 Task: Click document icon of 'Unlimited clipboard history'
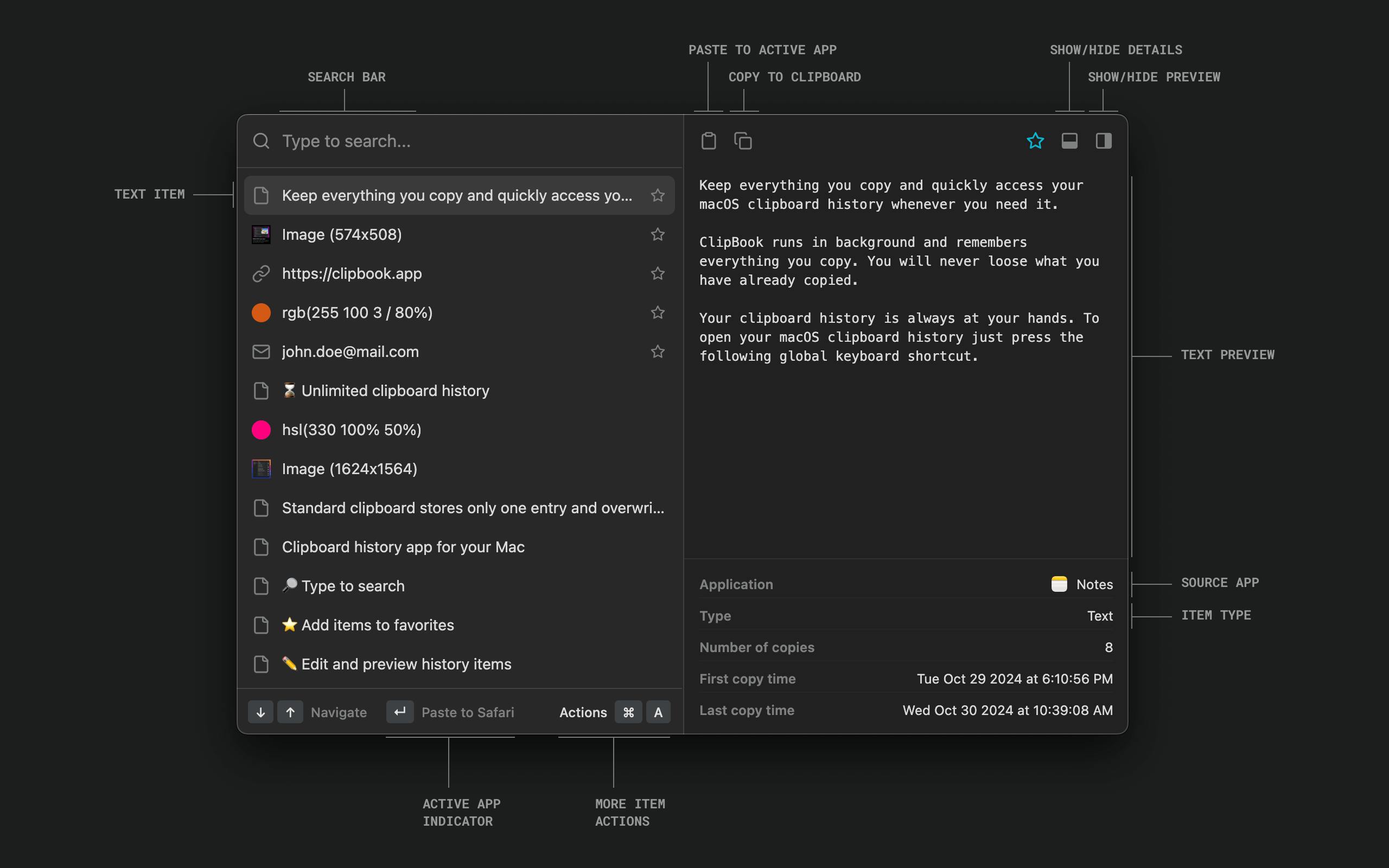pos(261,391)
